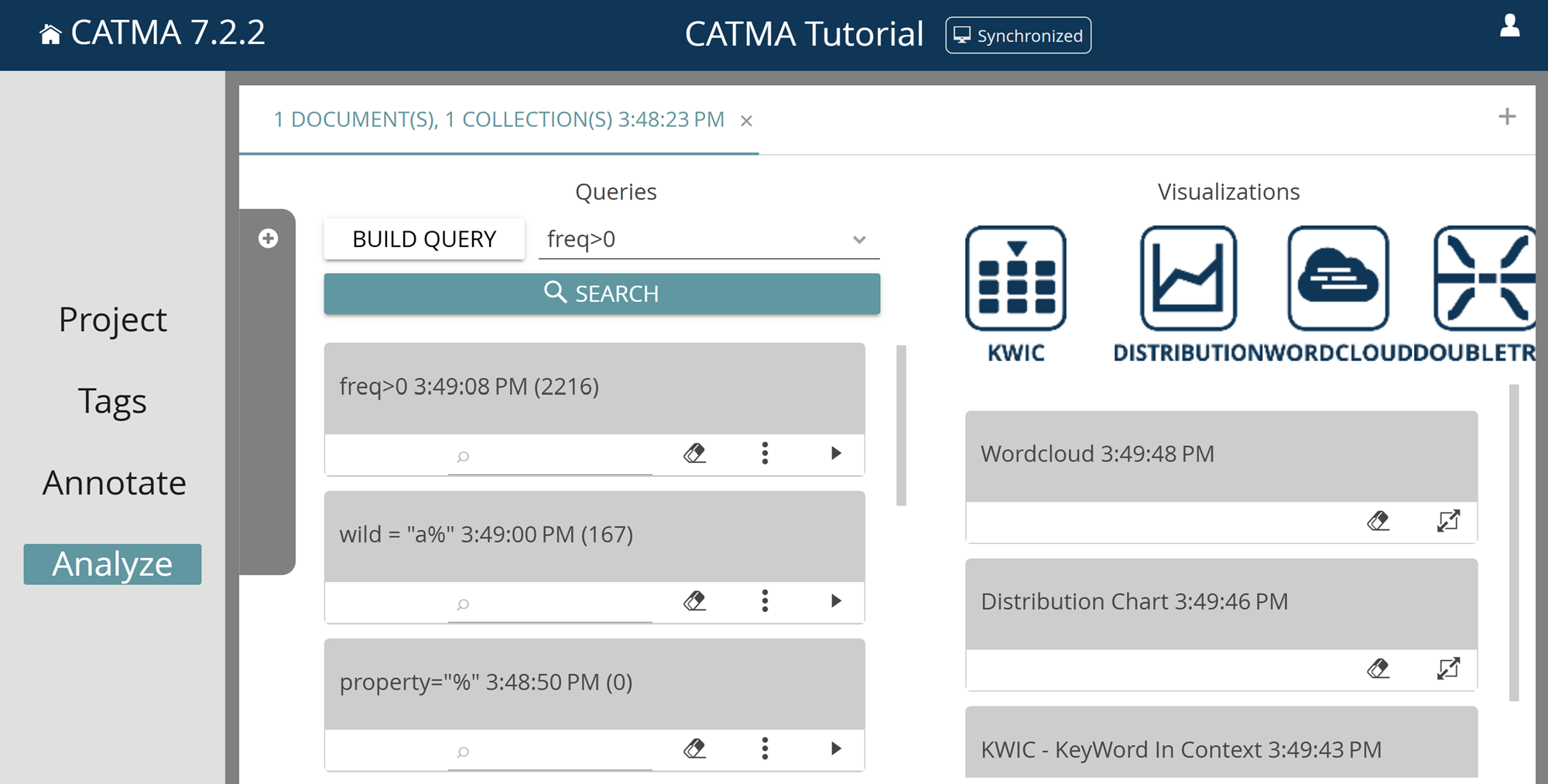Click filter field in wild = "a%" card
Screen dimensions: 1548x784
tap(550, 604)
